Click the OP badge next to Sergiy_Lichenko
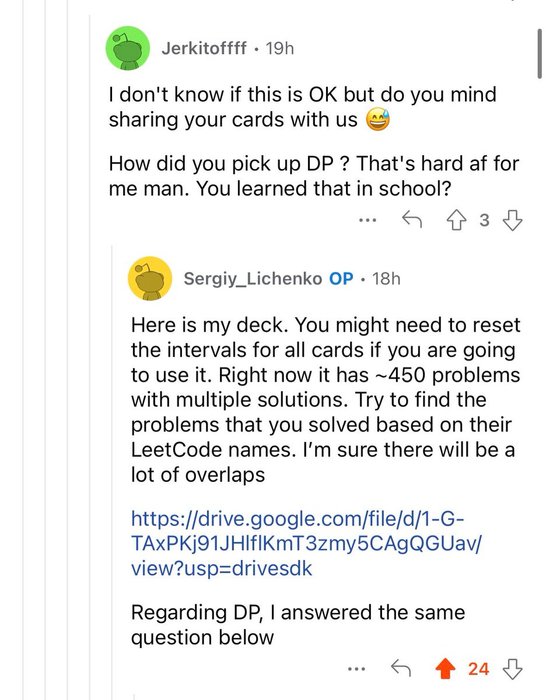 click(341, 279)
